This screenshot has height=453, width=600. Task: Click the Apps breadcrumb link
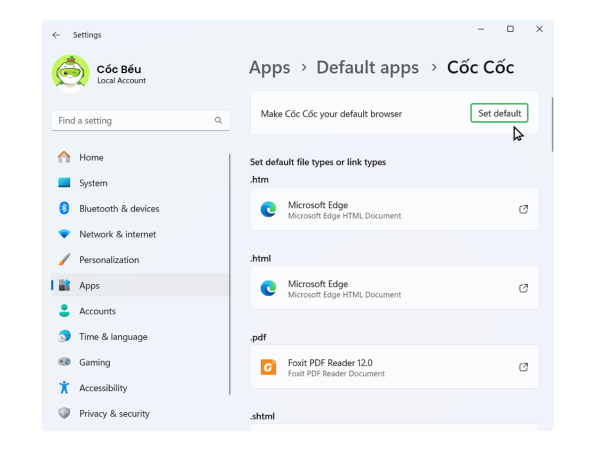pos(270,68)
